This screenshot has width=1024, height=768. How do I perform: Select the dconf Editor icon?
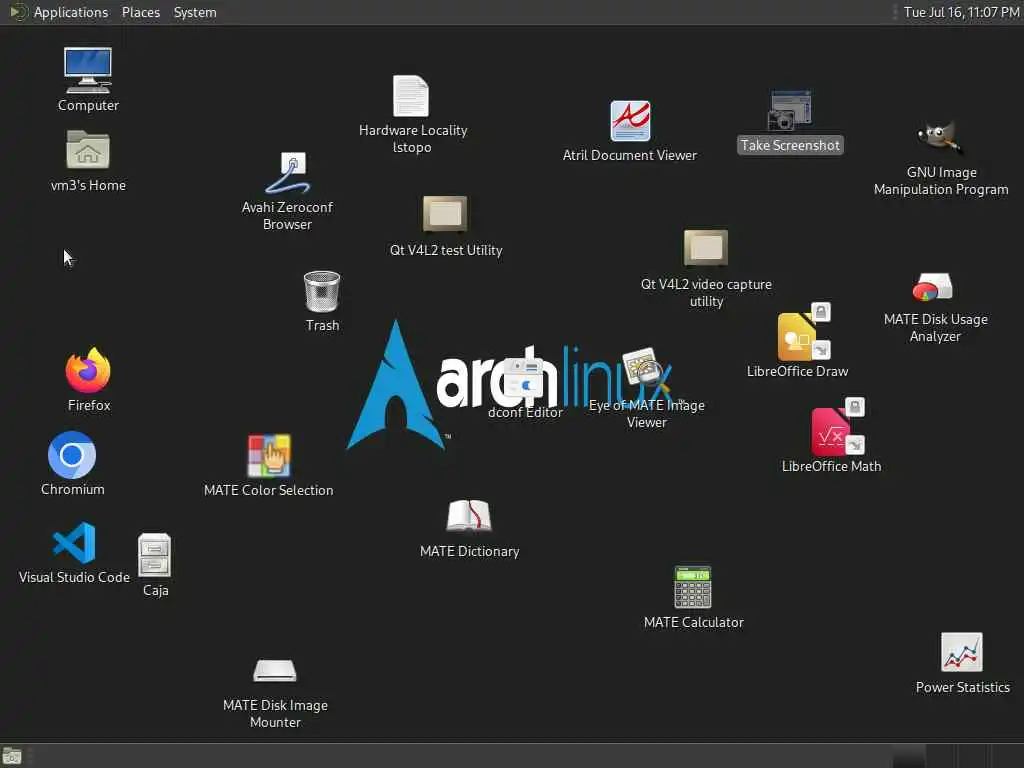tap(523, 377)
